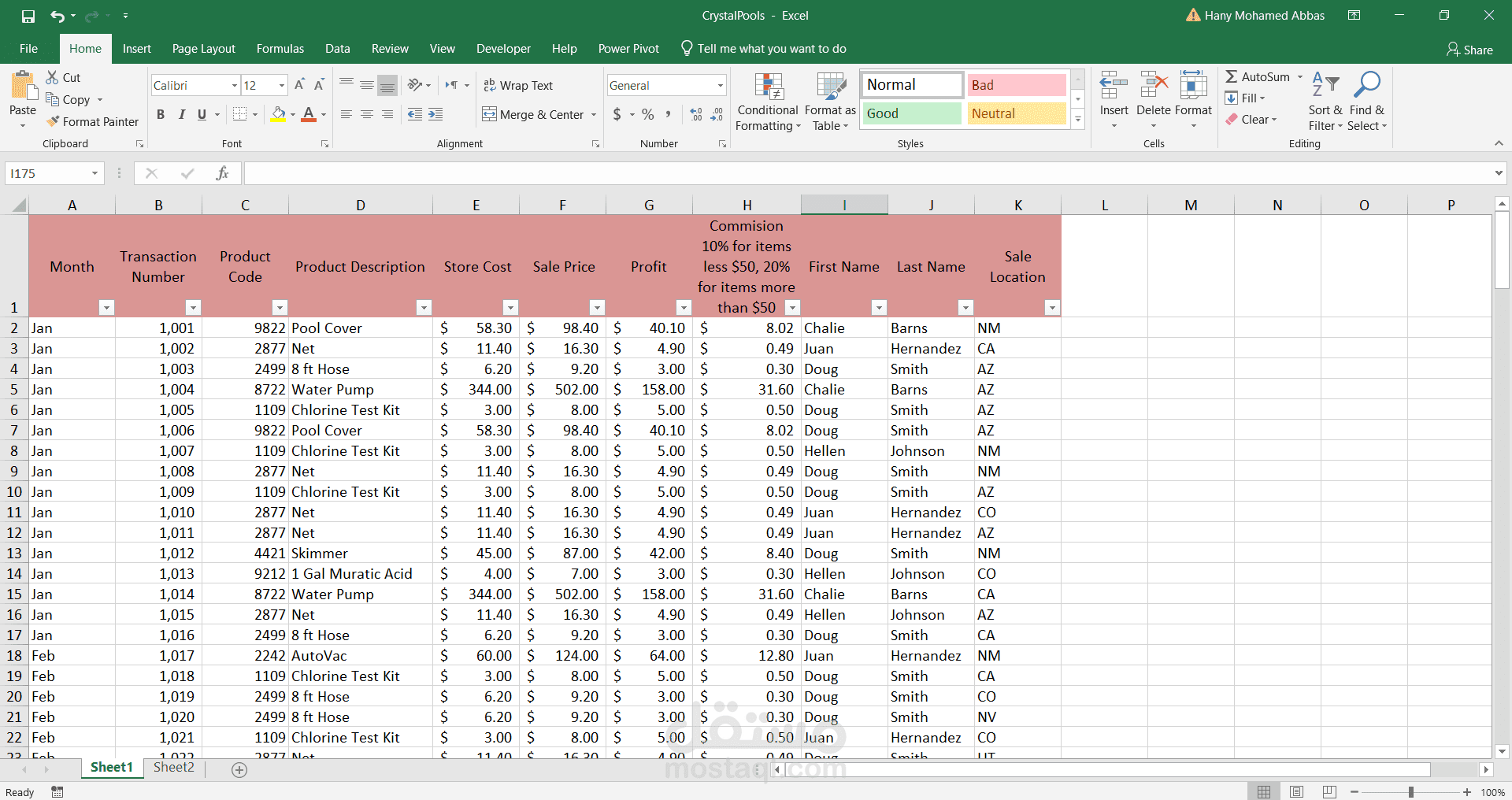Image resolution: width=1512 pixels, height=800 pixels.
Task: Click the Merge & Center icon
Action: click(490, 114)
